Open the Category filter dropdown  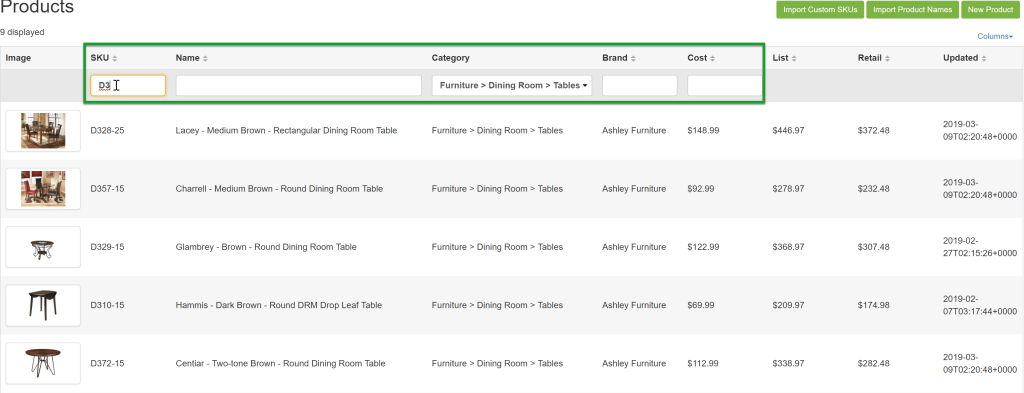point(512,86)
